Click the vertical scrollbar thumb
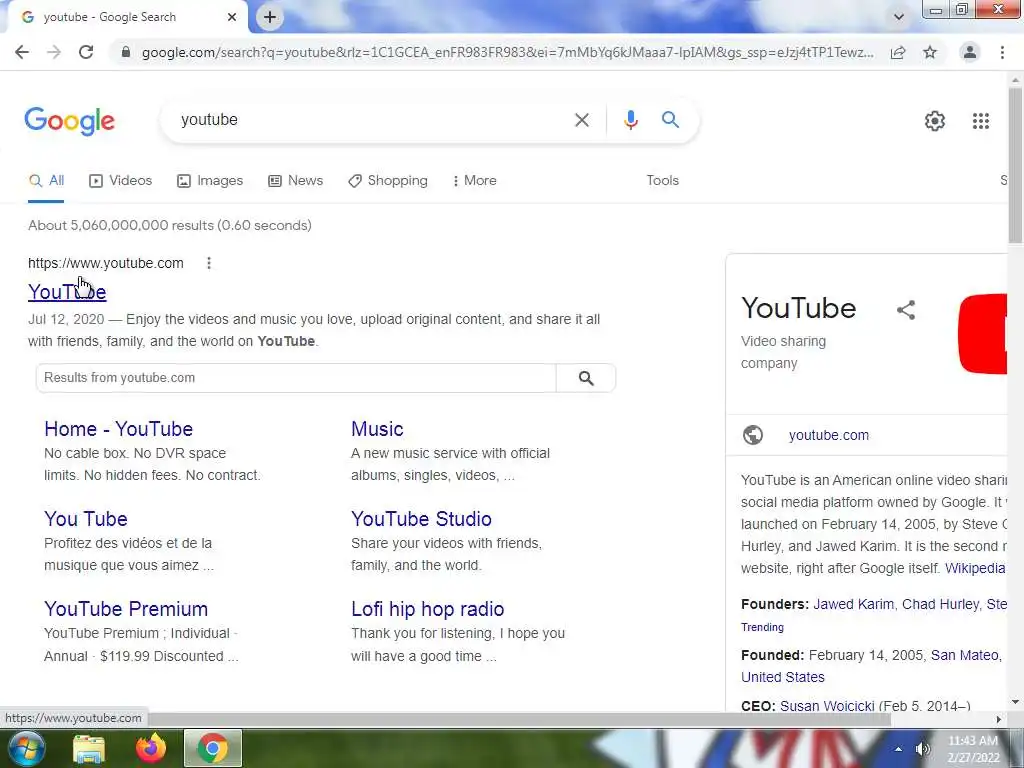The image size is (1024, 768). coord(1015,165)
